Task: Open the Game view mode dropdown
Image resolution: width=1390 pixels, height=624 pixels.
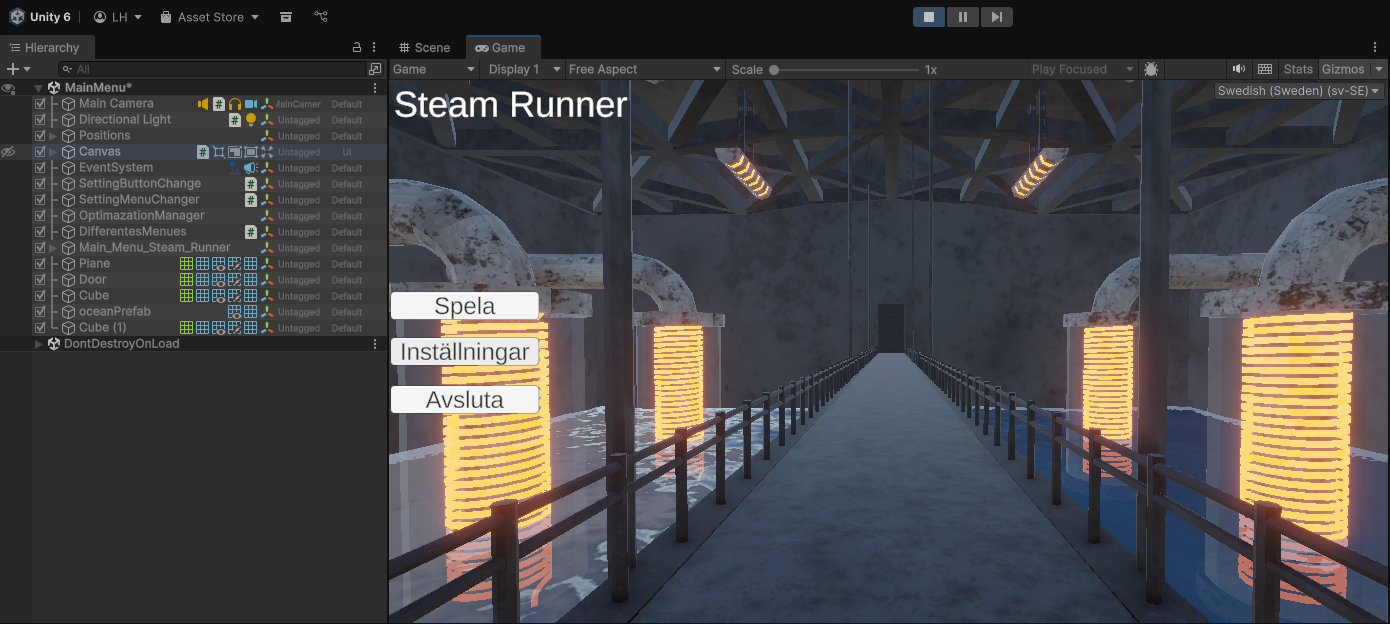Action: coord(434,69)
